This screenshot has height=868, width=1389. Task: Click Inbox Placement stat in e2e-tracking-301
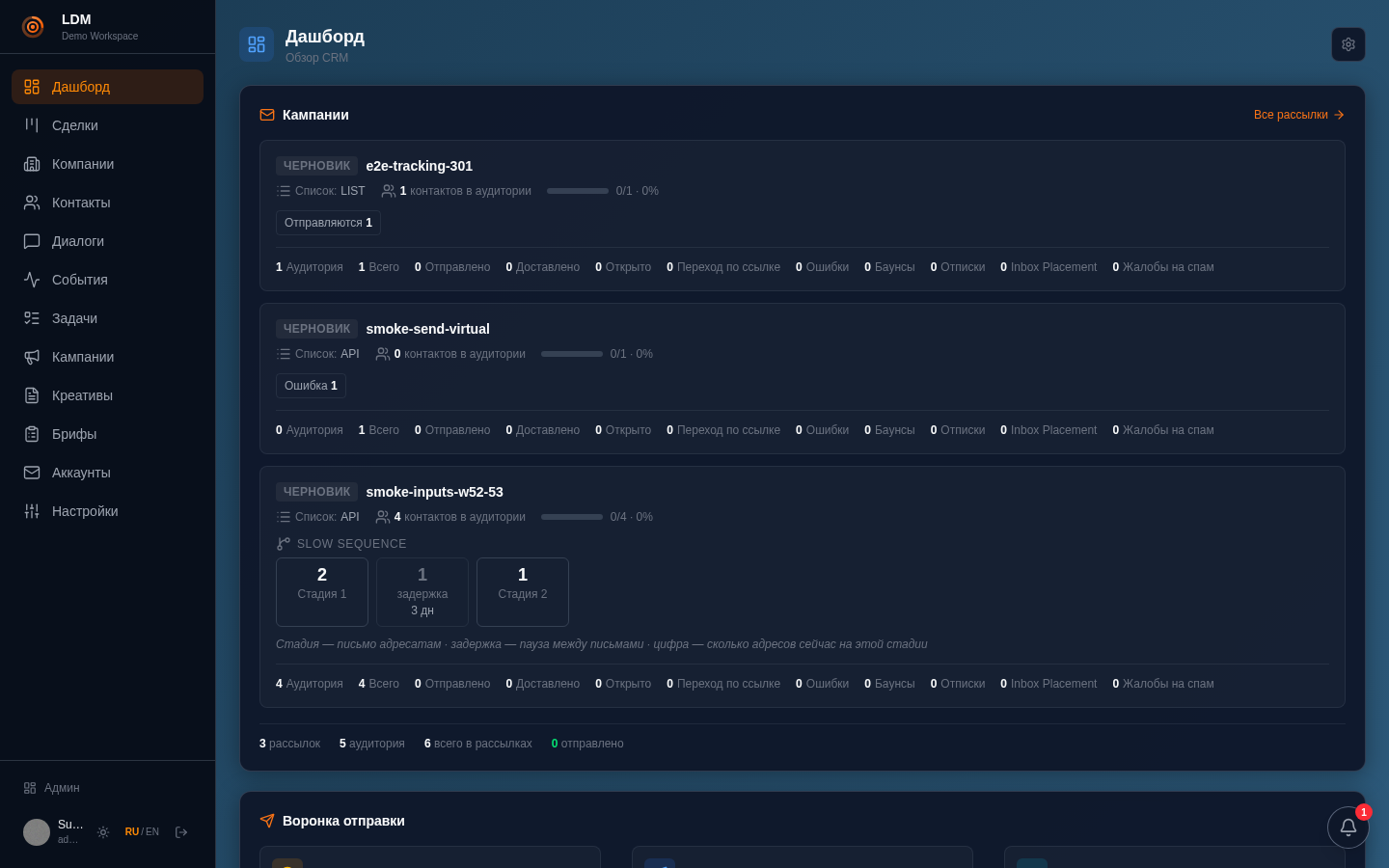[x=1049, y=267]
